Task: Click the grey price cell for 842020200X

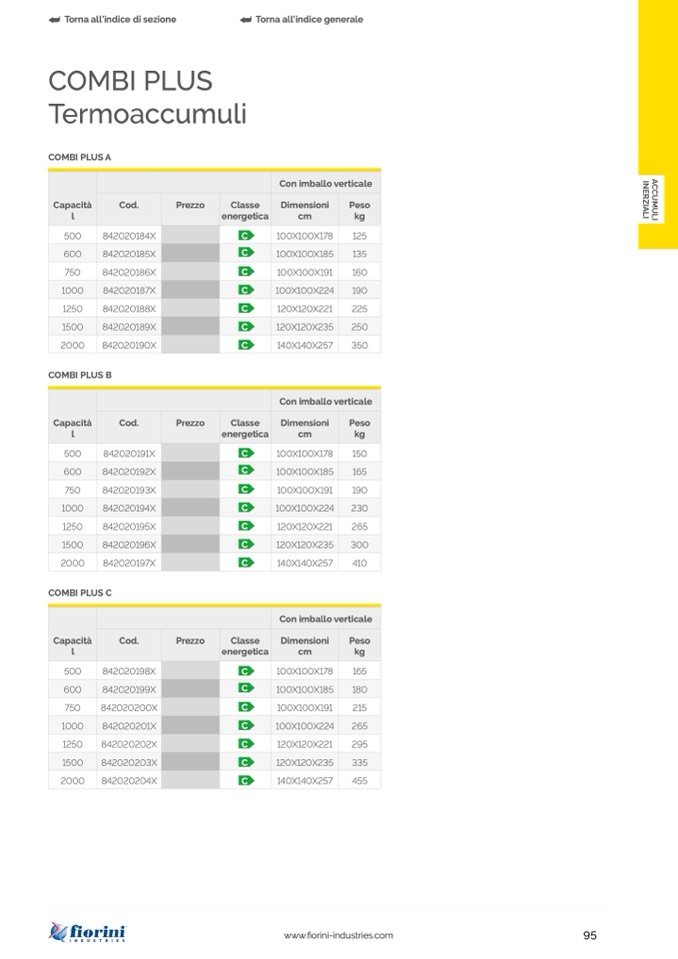Action: point(190,707)
